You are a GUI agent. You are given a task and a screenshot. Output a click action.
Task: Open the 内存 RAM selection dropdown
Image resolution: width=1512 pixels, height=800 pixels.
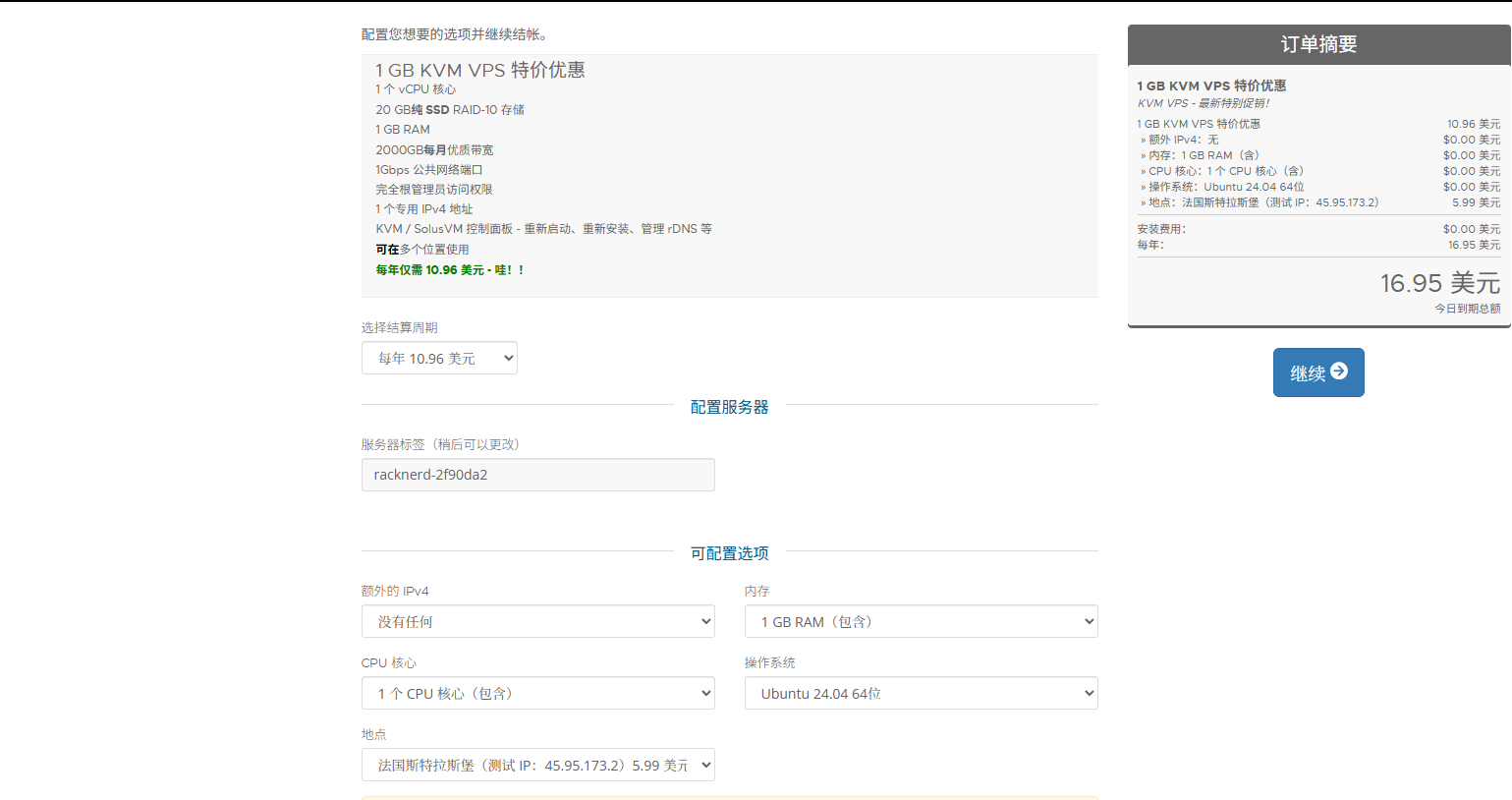tap(921, 622)
